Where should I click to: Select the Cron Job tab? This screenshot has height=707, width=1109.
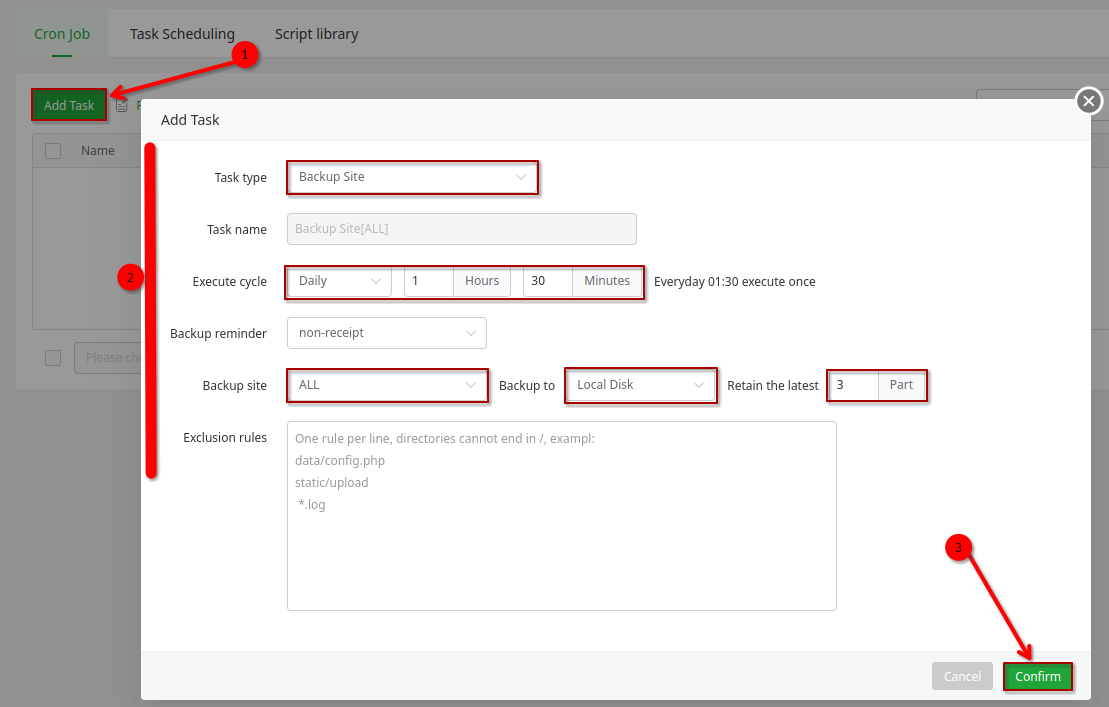pos(62,34)
